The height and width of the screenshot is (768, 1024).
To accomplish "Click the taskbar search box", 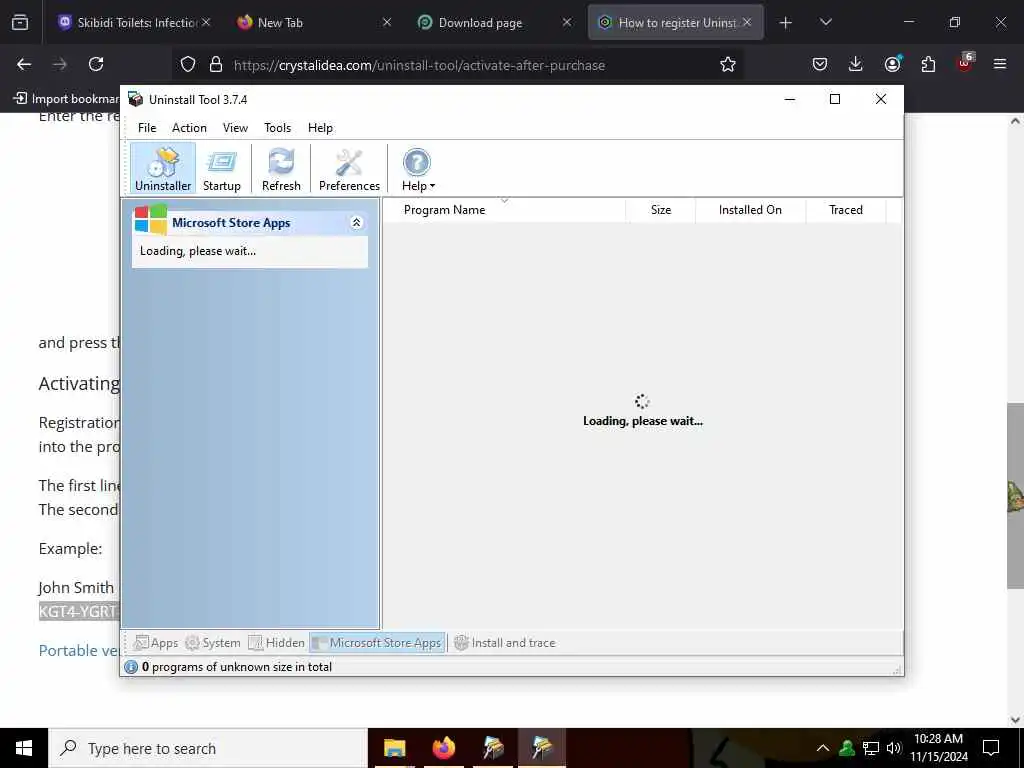I will [208, 748].
